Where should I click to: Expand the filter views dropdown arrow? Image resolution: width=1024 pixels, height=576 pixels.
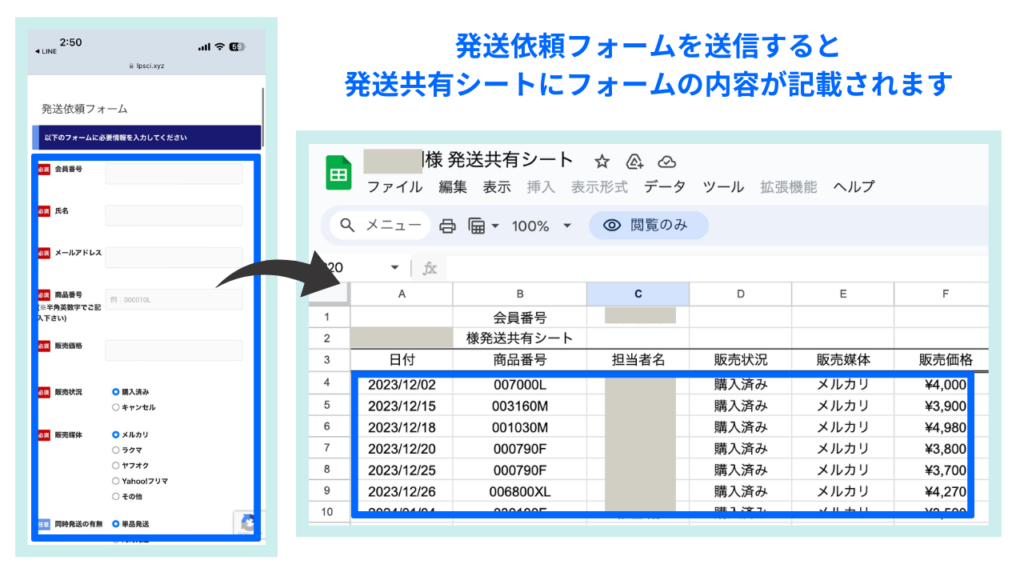[x=495, y=226]
